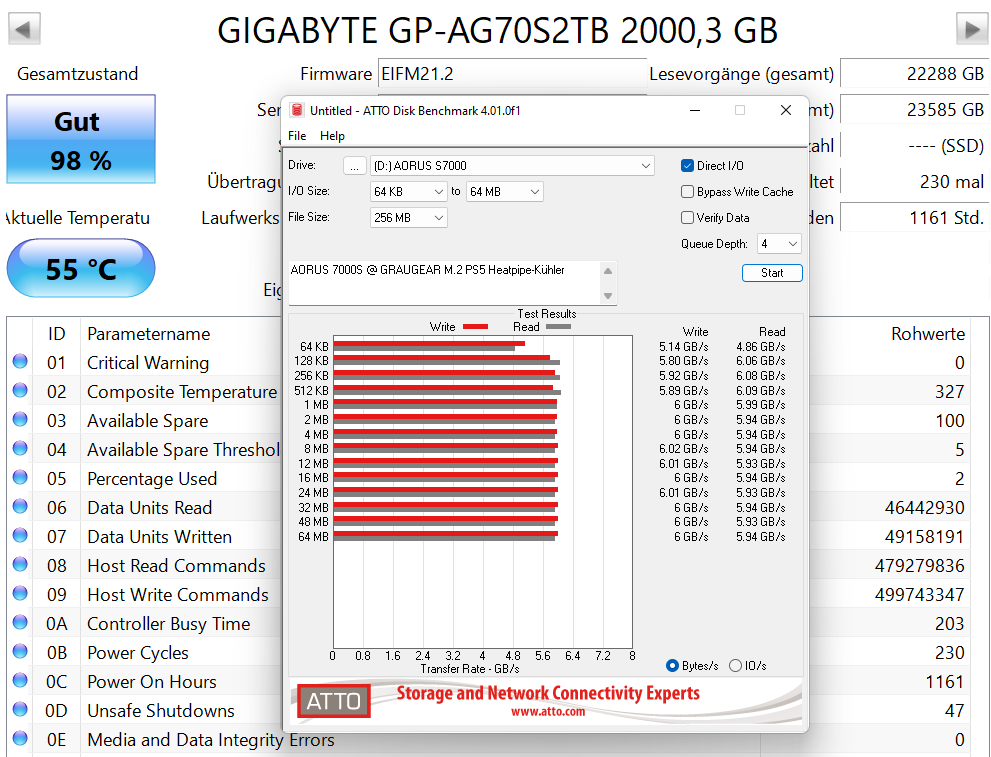991x757 pixels.
Task: Click the ---- (SSD) rotation field
Action: [x=913, y=146]
